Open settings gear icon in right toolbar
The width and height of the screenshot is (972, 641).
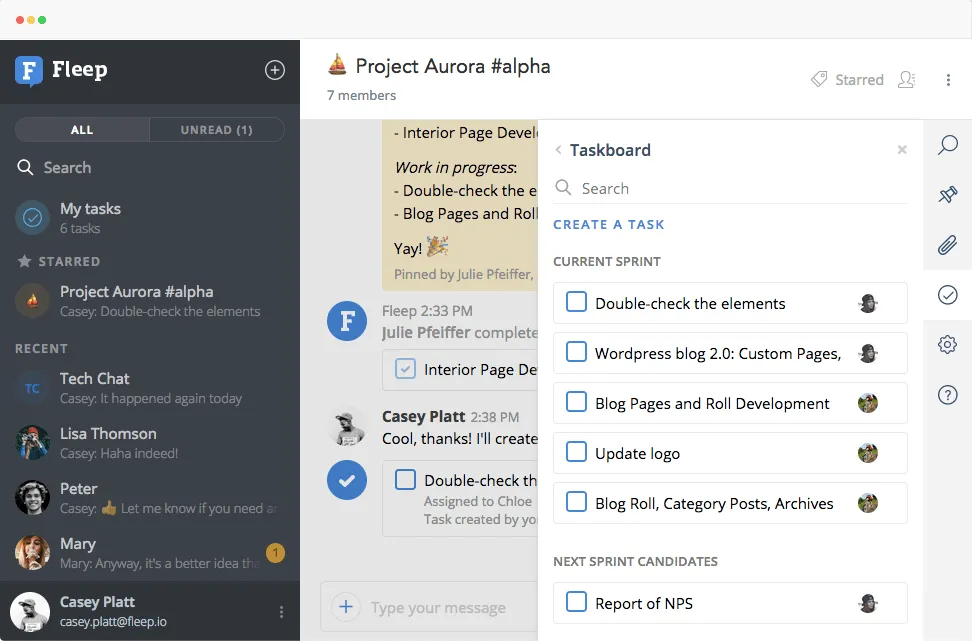pos(947,345)
